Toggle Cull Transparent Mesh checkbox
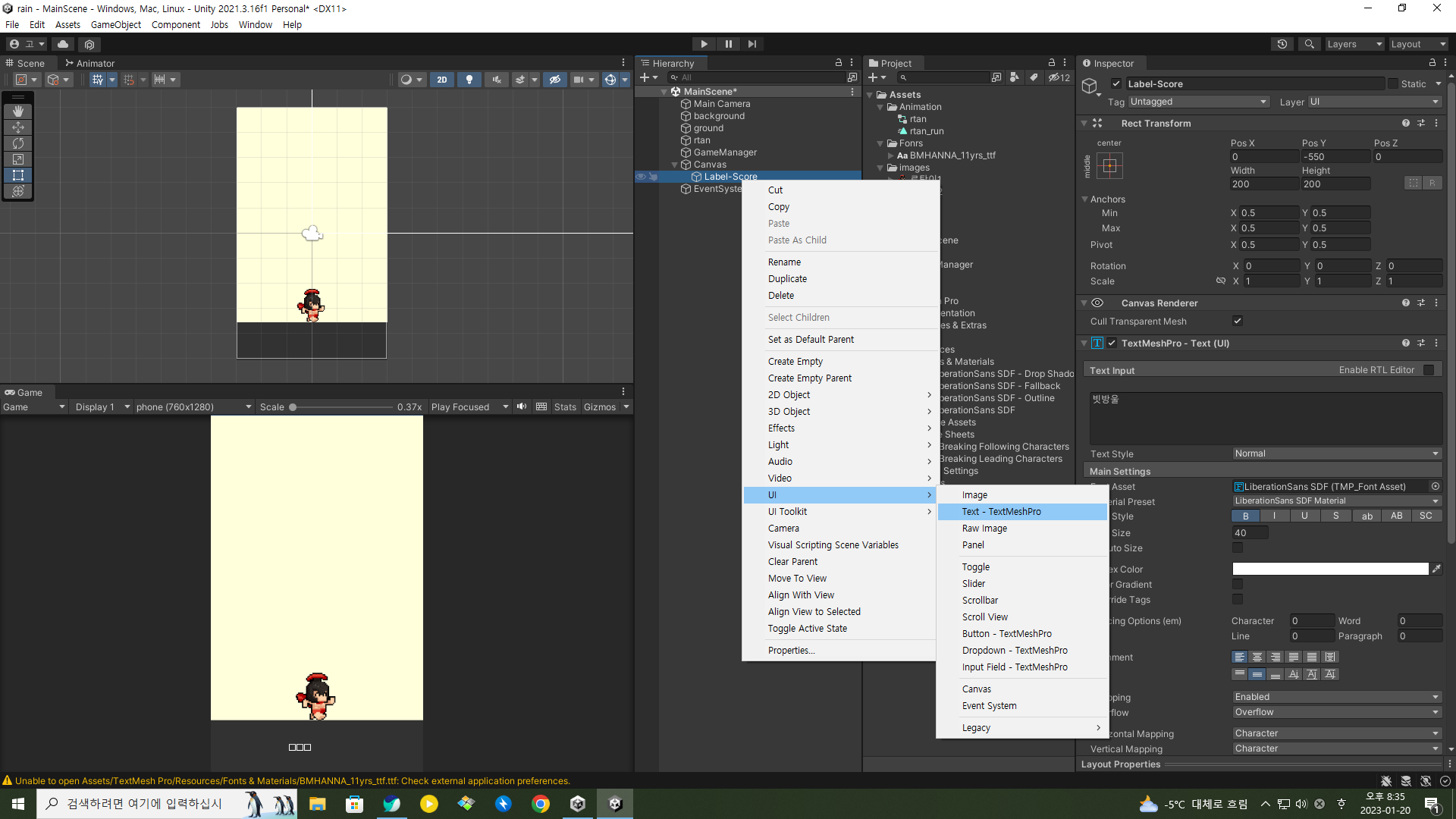 [1238, 322]
